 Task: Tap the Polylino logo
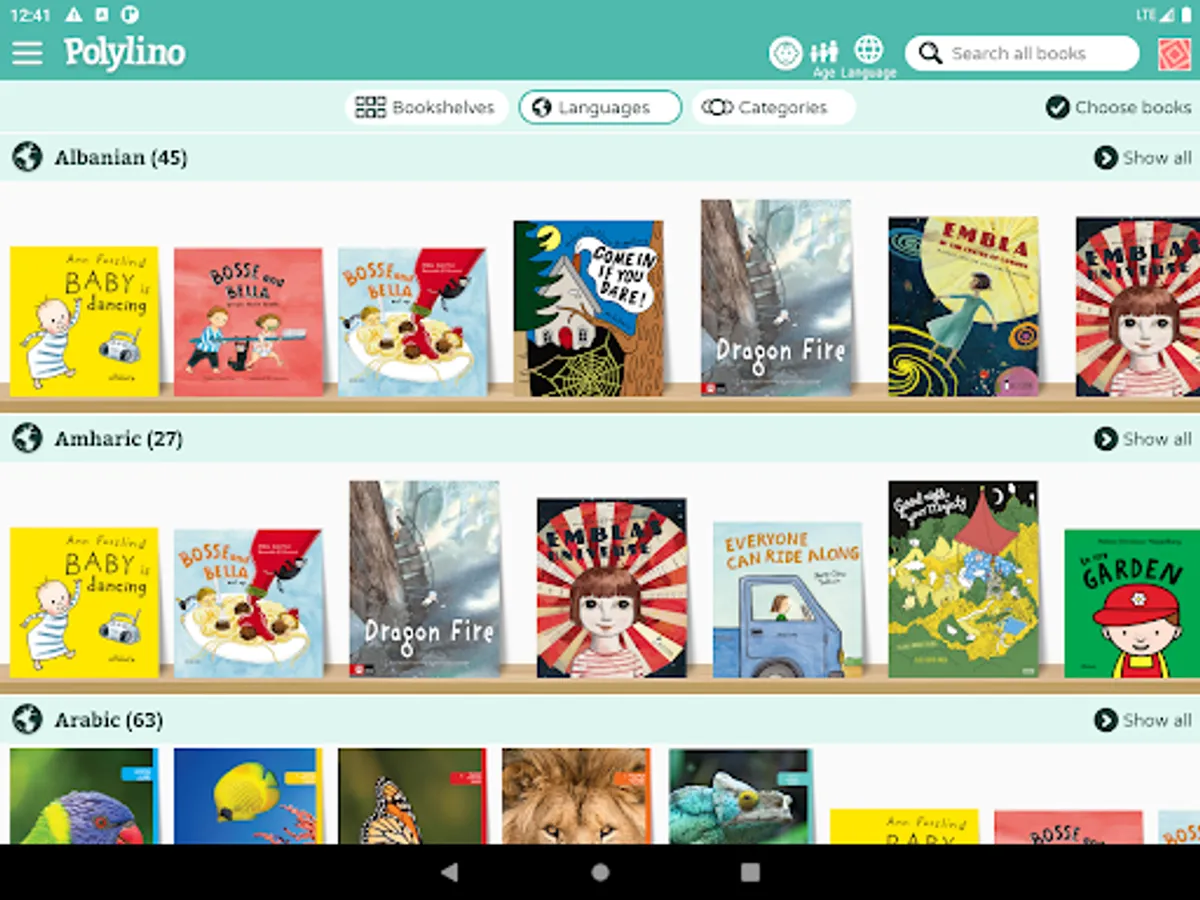click(x=125, y=53)
